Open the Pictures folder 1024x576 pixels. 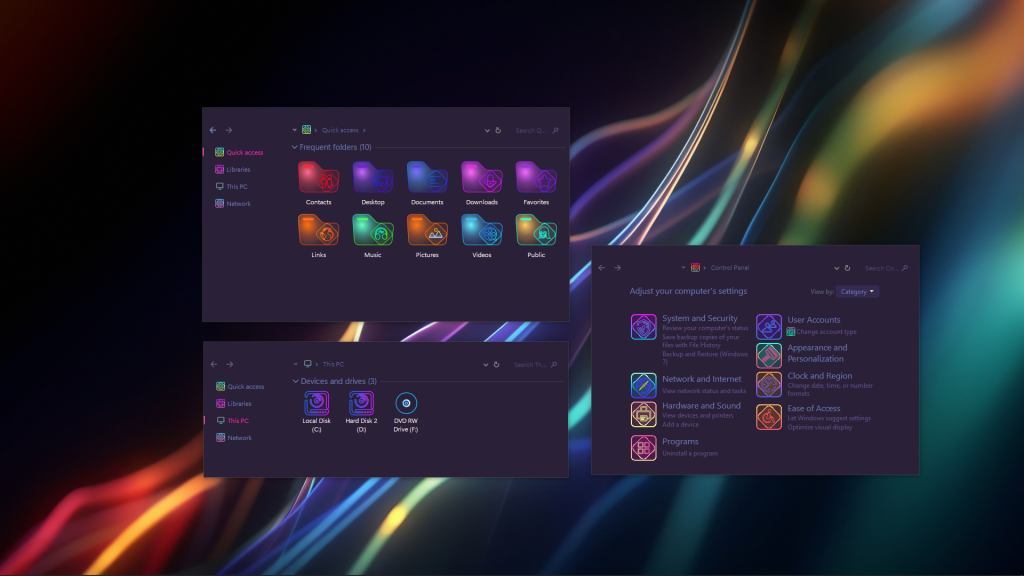point(427,232)
